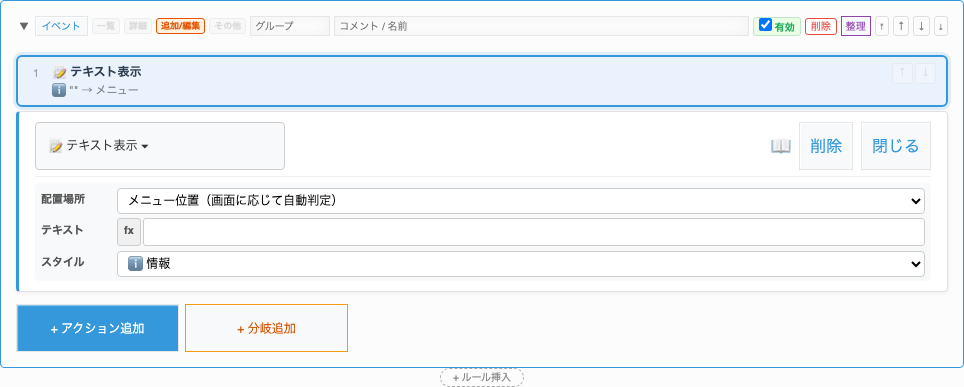Click the テキスト input field
This screenshot has height=387, width=964.
[x=534, y=232]
